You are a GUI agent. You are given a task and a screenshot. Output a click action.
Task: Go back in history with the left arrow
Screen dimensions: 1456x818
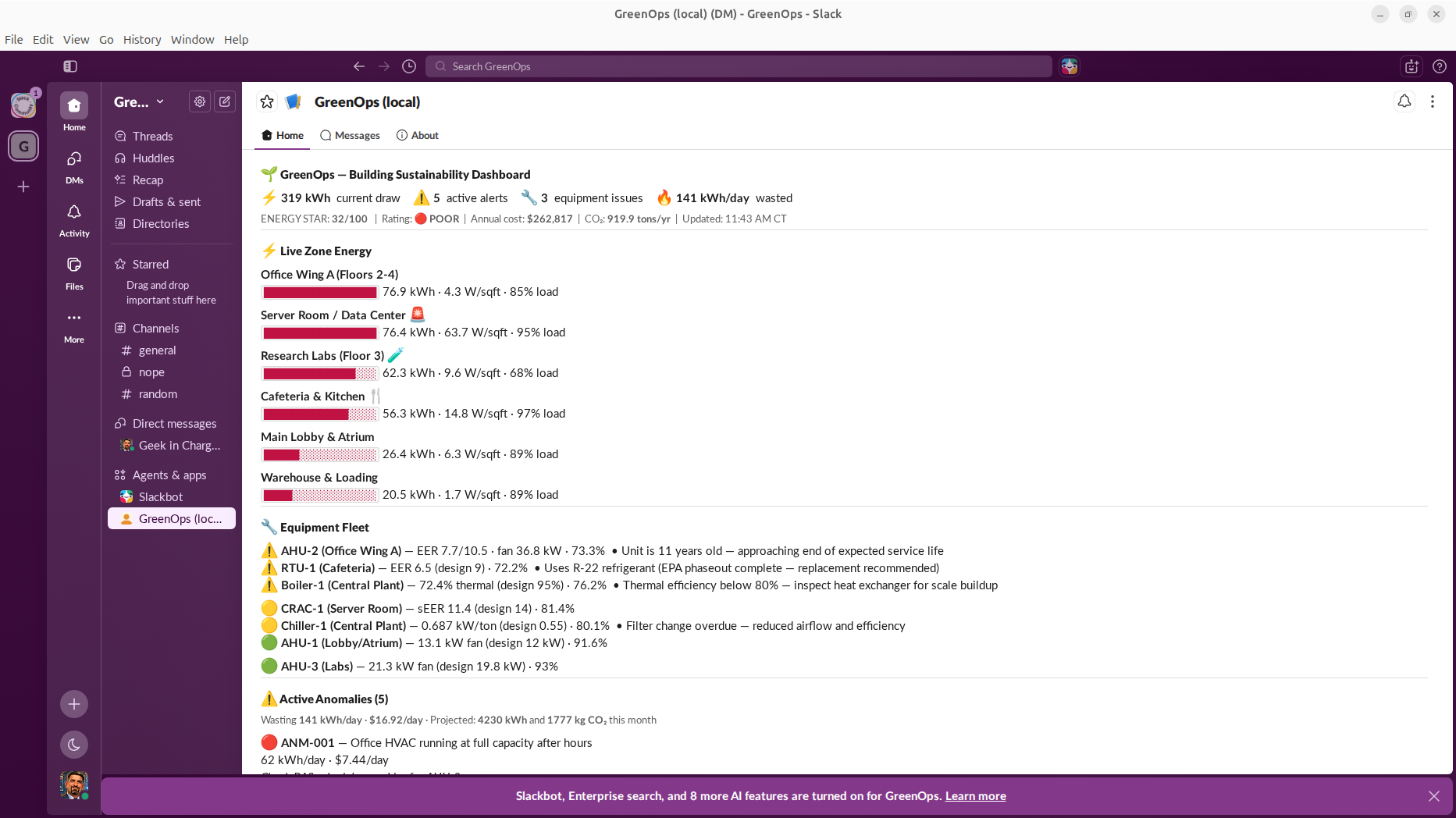[359, 66]
